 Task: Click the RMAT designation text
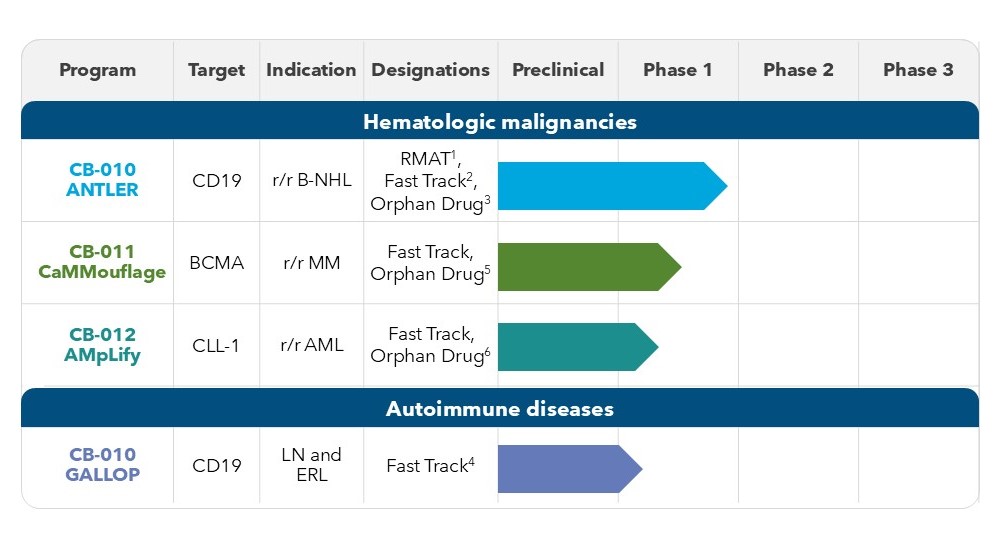[426, 158]
